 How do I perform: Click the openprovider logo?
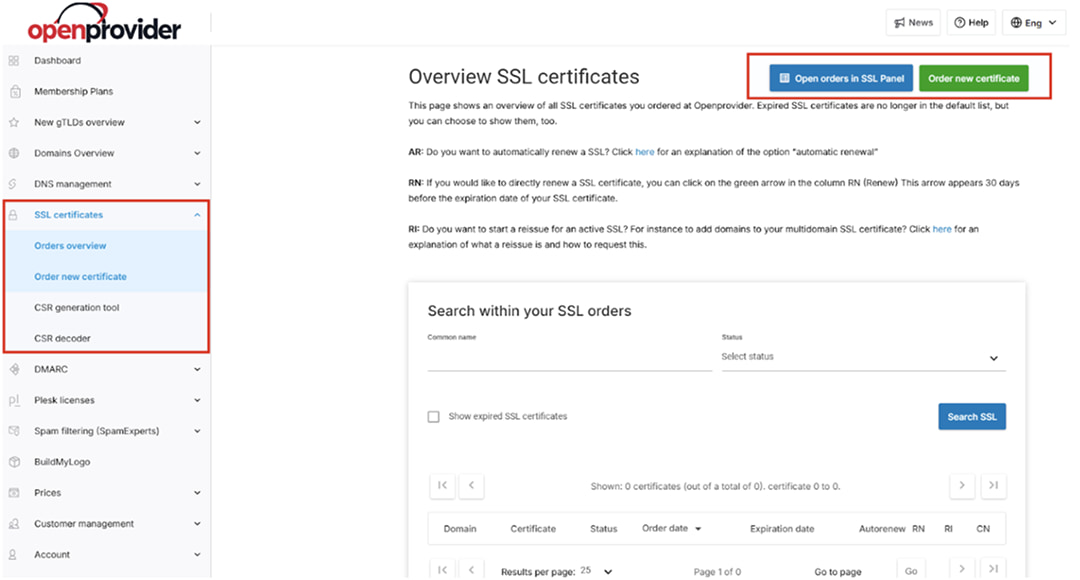[104, 23]
